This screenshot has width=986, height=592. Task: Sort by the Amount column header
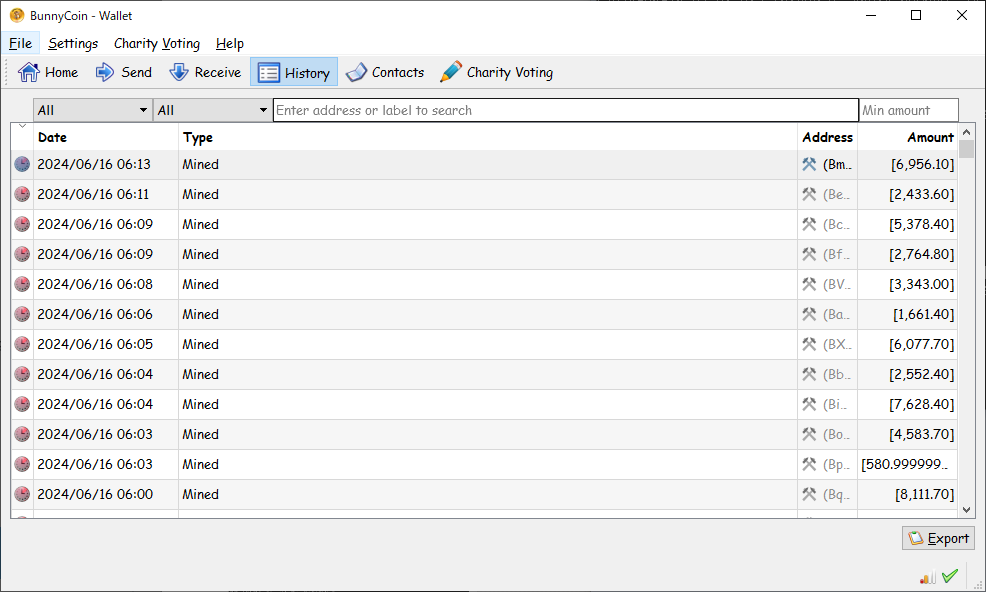click(908, 137)
